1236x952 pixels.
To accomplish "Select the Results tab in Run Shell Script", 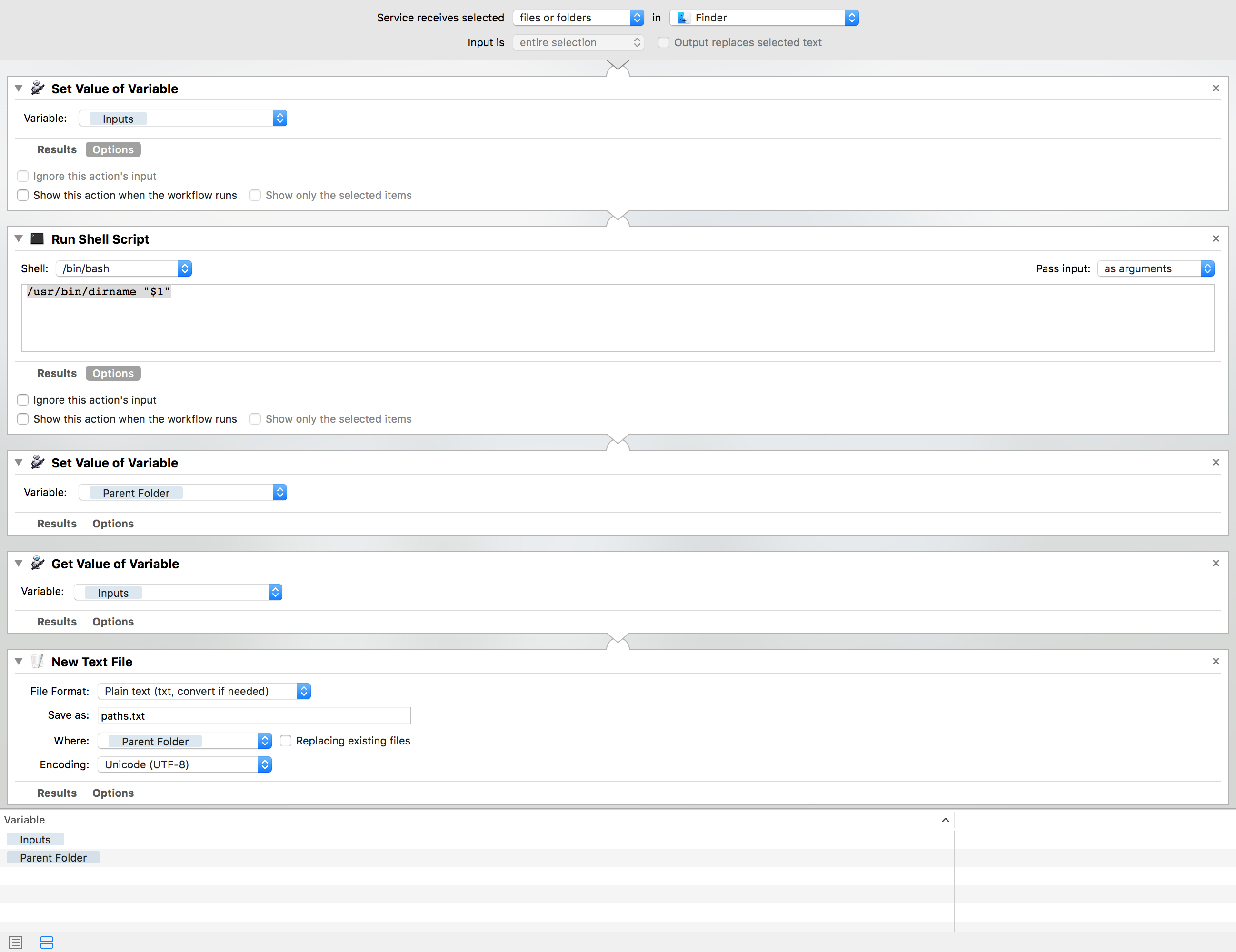I will [57, 373].
